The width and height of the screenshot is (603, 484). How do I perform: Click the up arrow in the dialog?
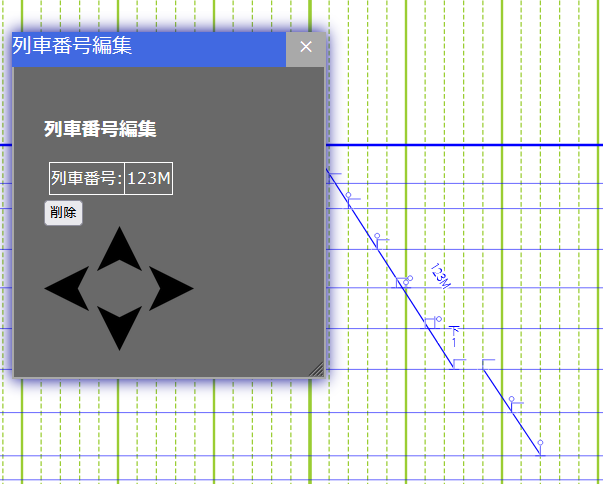tap(119, 249)
